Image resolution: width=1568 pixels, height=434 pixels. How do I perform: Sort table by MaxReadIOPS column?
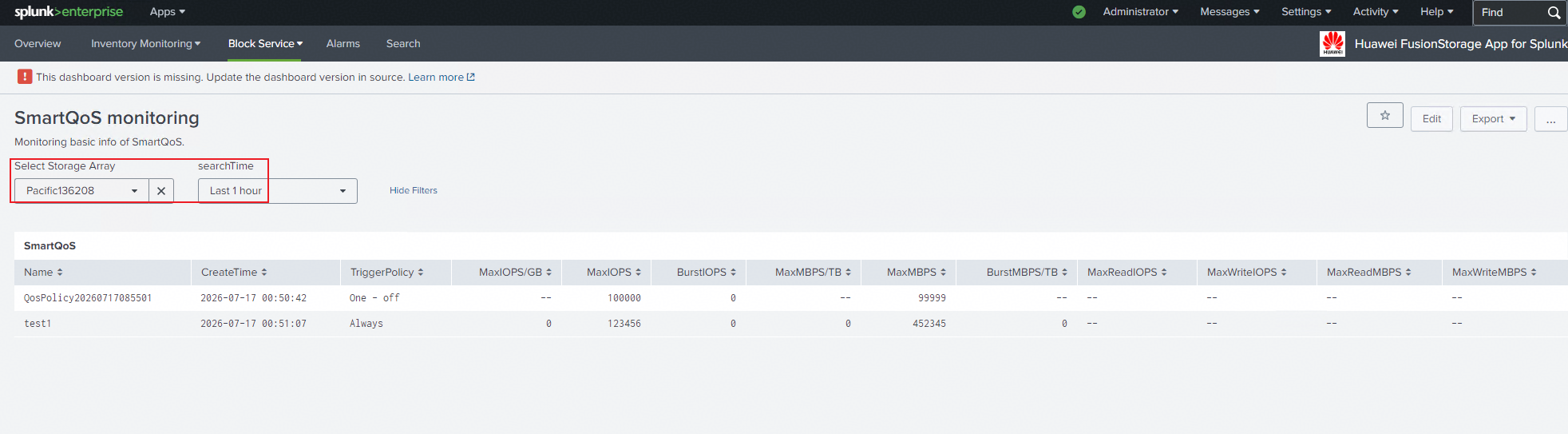(x=1127, y=273)
